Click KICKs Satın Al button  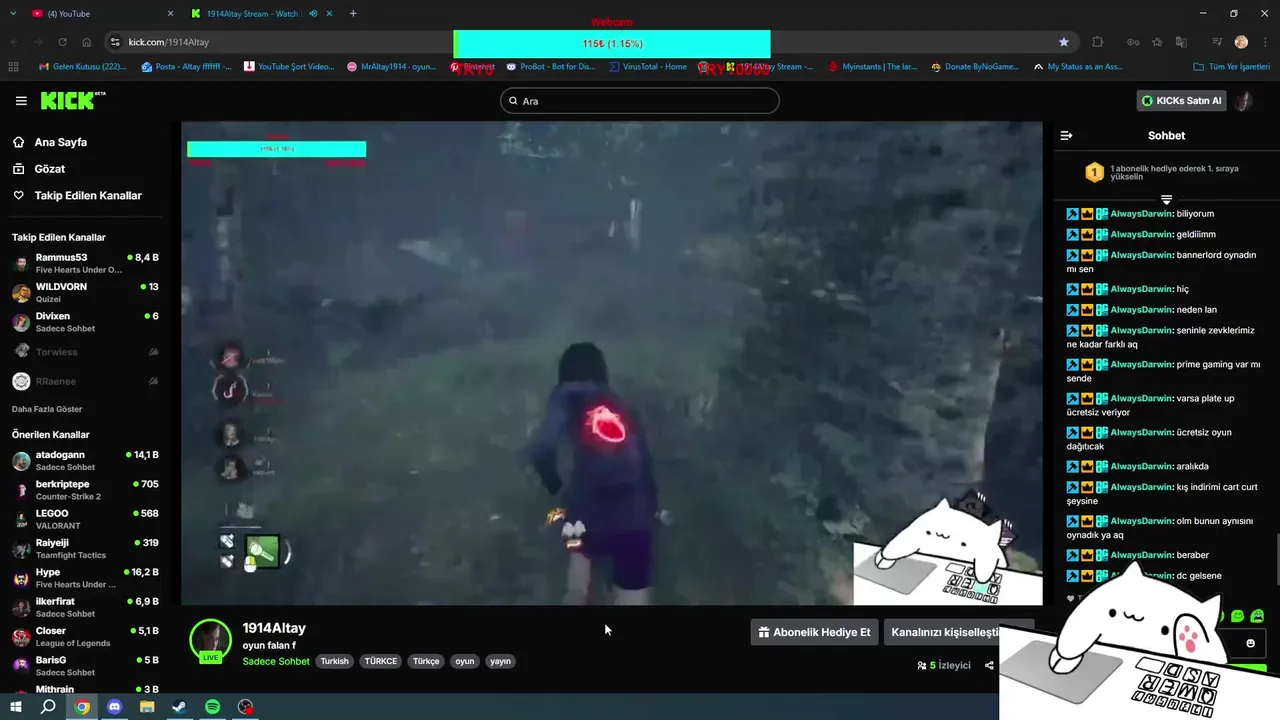[x=1182, y=101]
